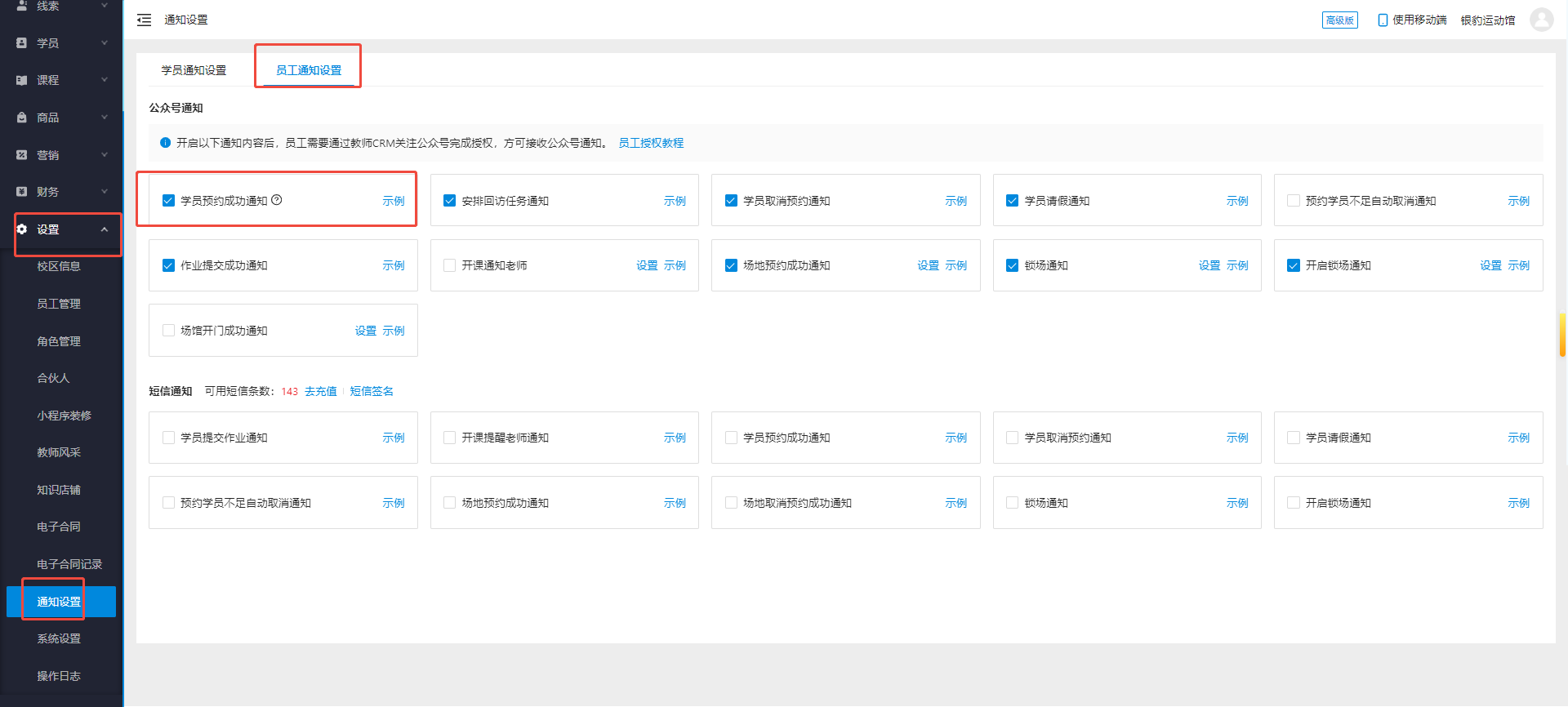Click the 线索 sidebar icon
1568x707 pixels.
pyautogui.click(x=22, y=6)
